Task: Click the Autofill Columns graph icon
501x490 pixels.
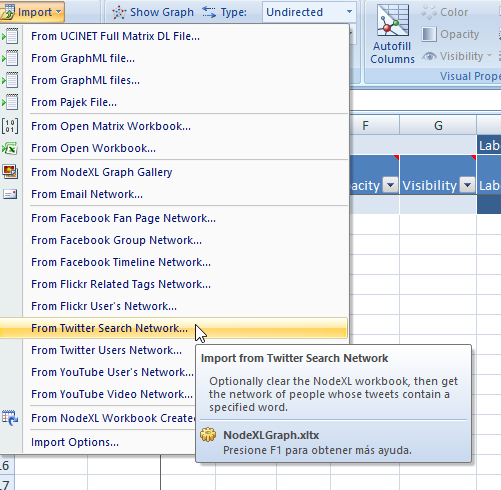Action: 393,20
